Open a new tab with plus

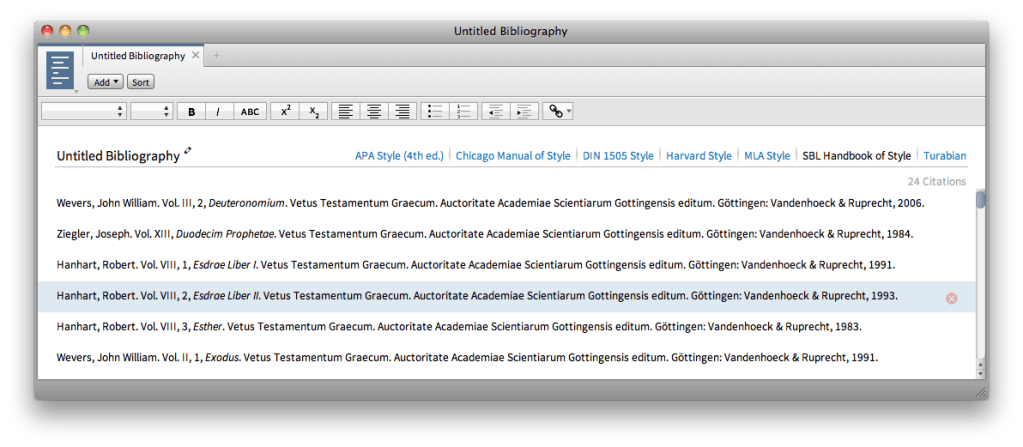pyautogui.click(x=217, y=56)
